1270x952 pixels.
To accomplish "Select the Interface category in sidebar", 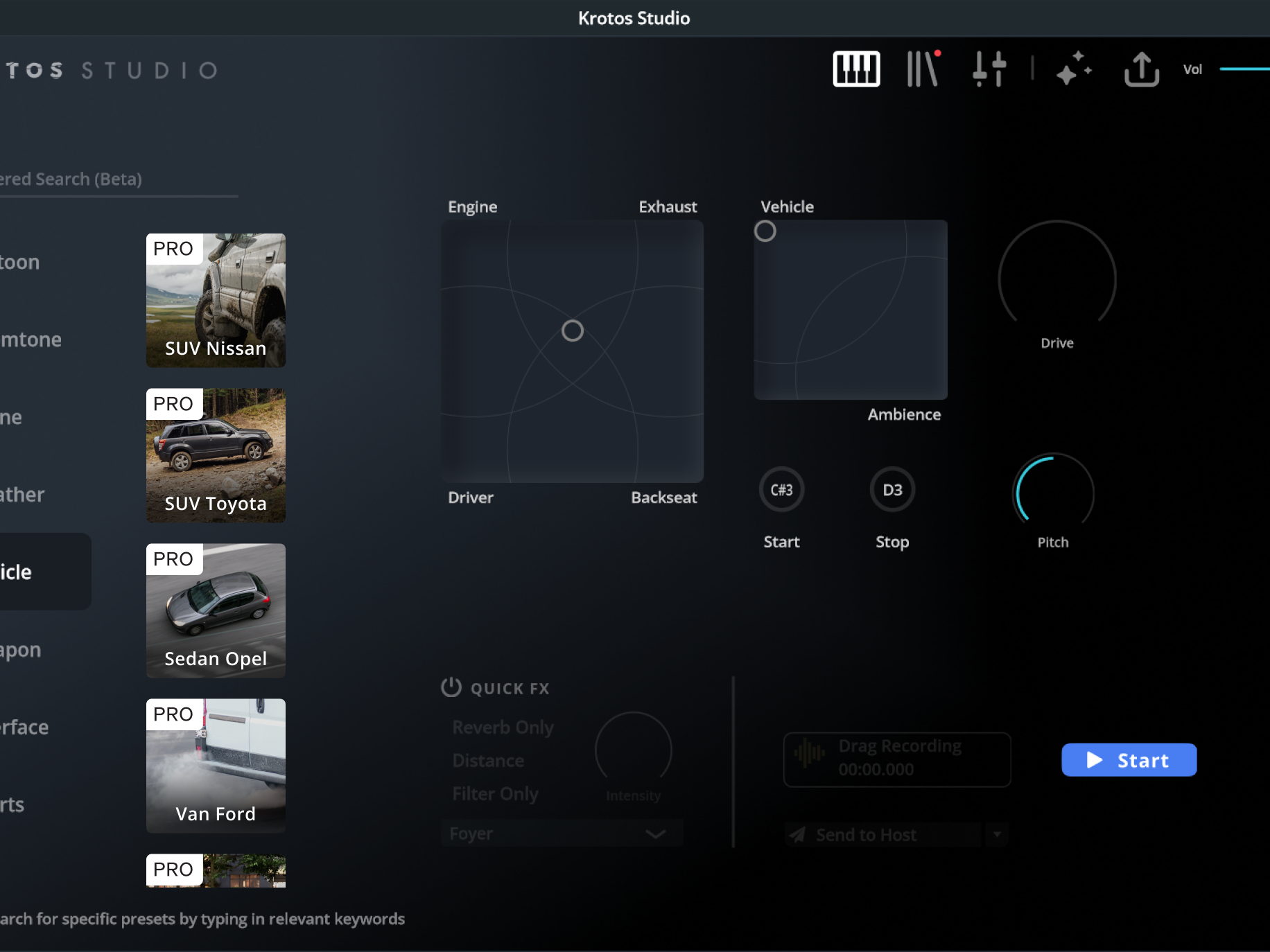I will click(24, 727).
